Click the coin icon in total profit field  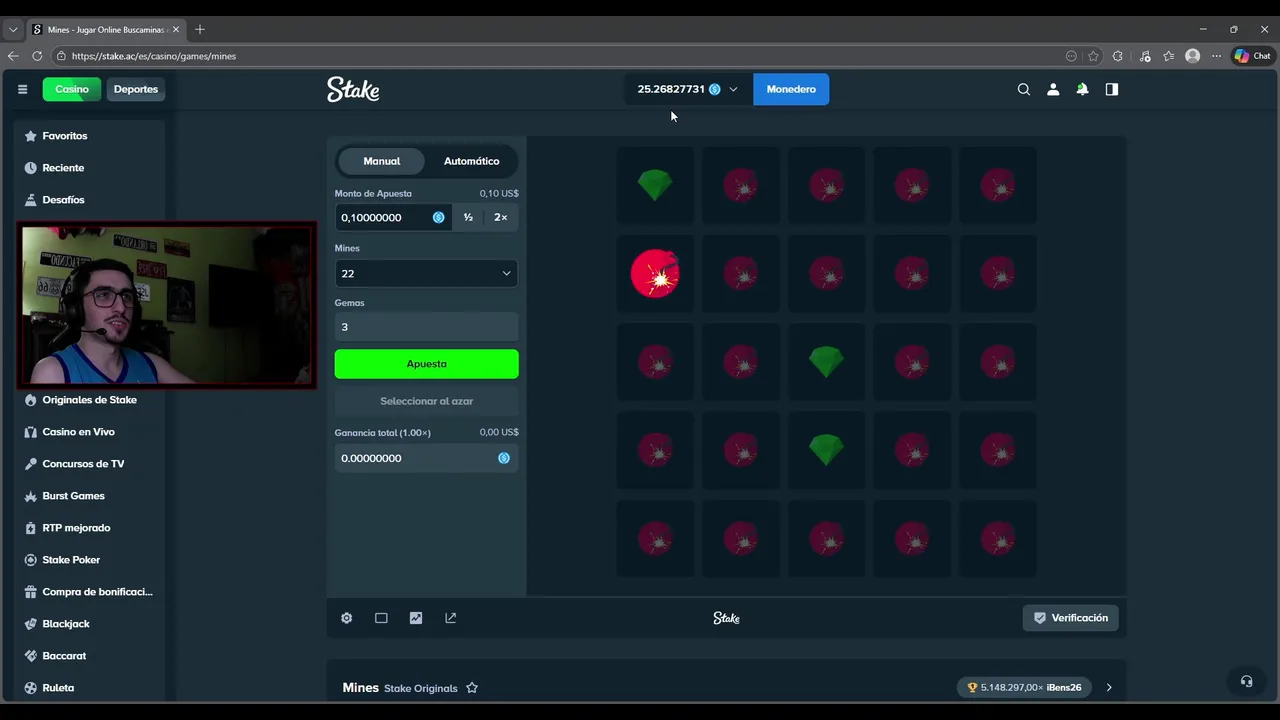(x=504, y=458)
